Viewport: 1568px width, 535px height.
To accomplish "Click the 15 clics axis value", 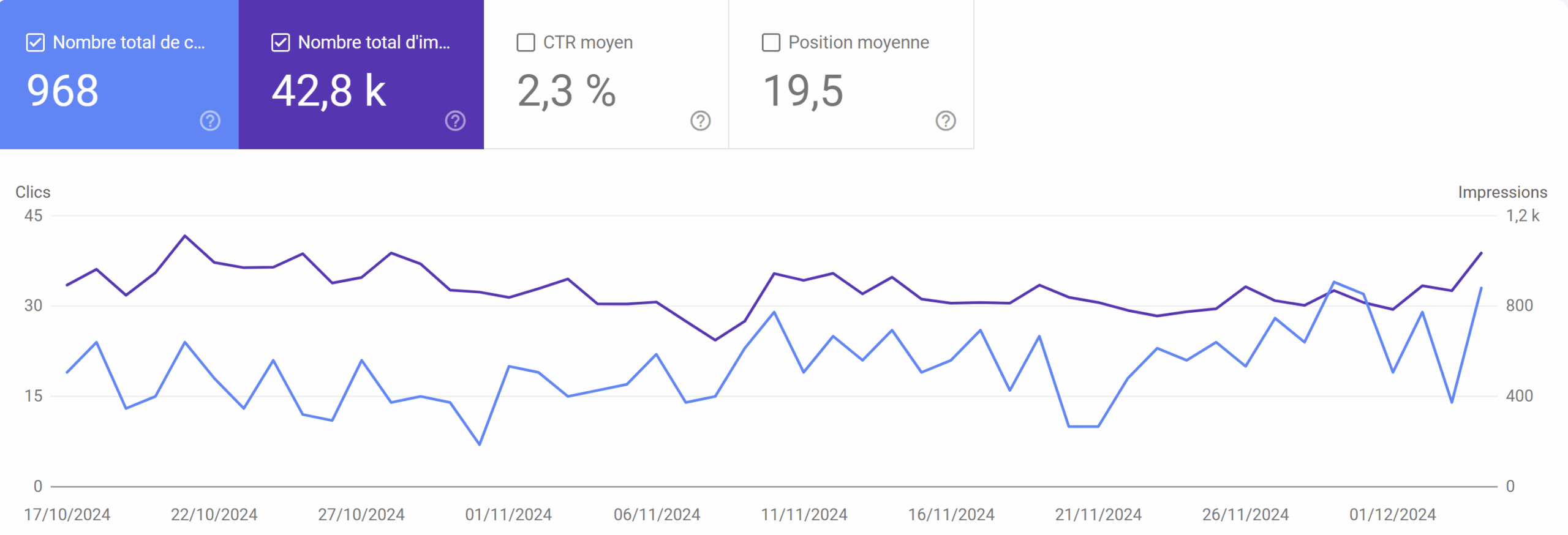I will click(34, 396).
